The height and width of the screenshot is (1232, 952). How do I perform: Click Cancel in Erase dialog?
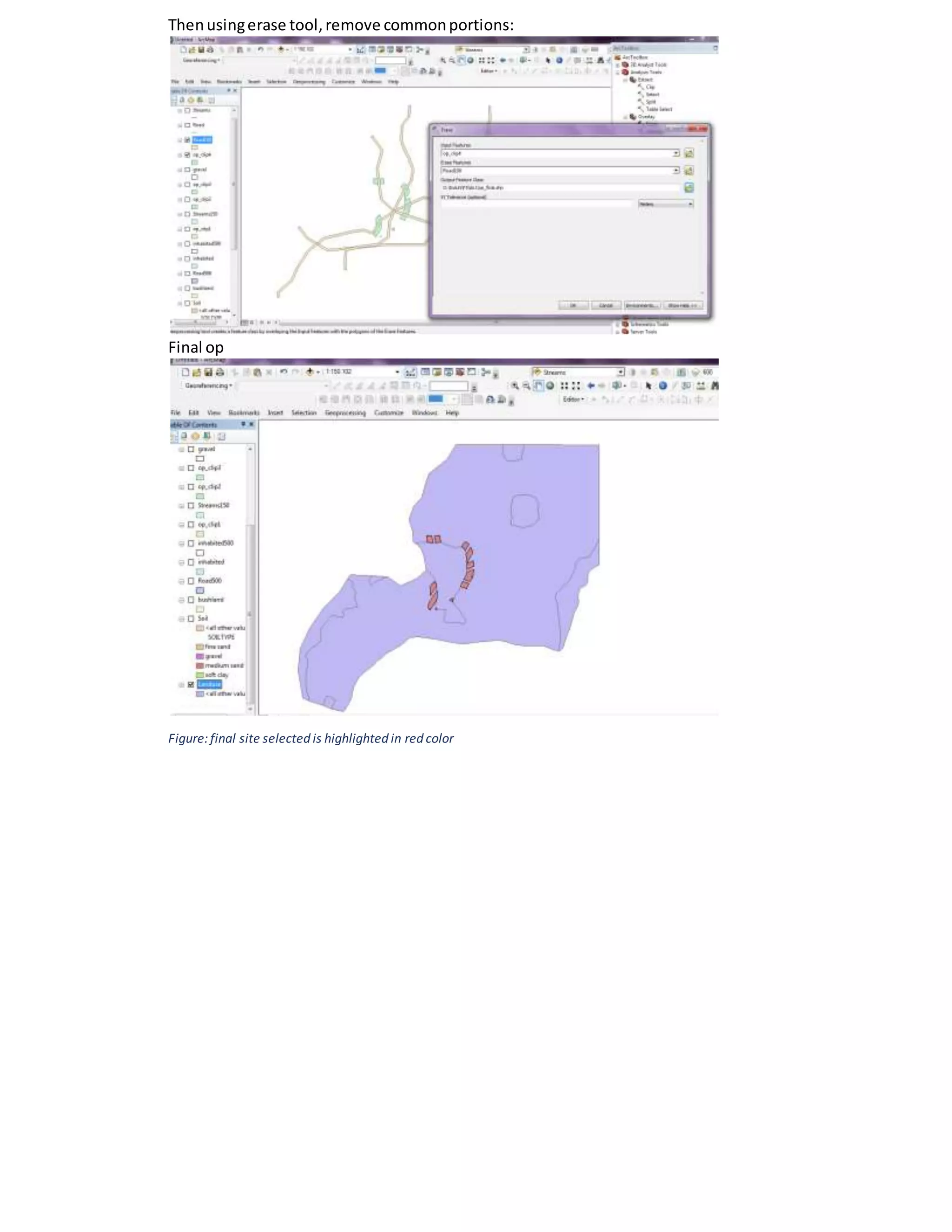tap(606, 305)
